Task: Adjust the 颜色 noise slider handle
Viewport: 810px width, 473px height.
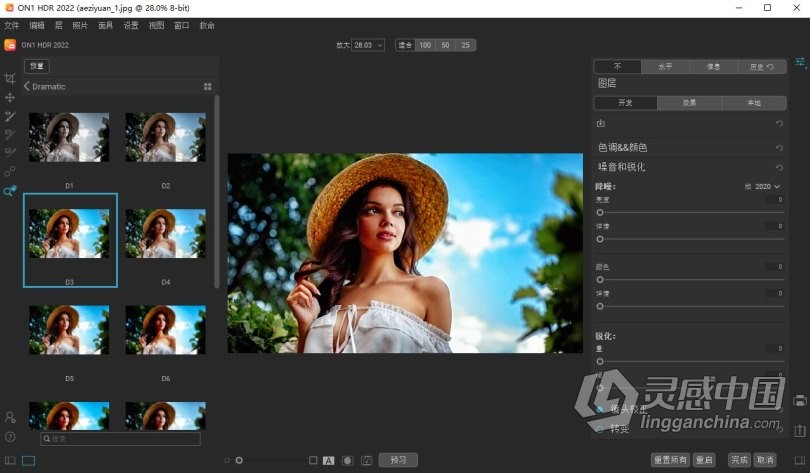Action: (x=600, y=279)
